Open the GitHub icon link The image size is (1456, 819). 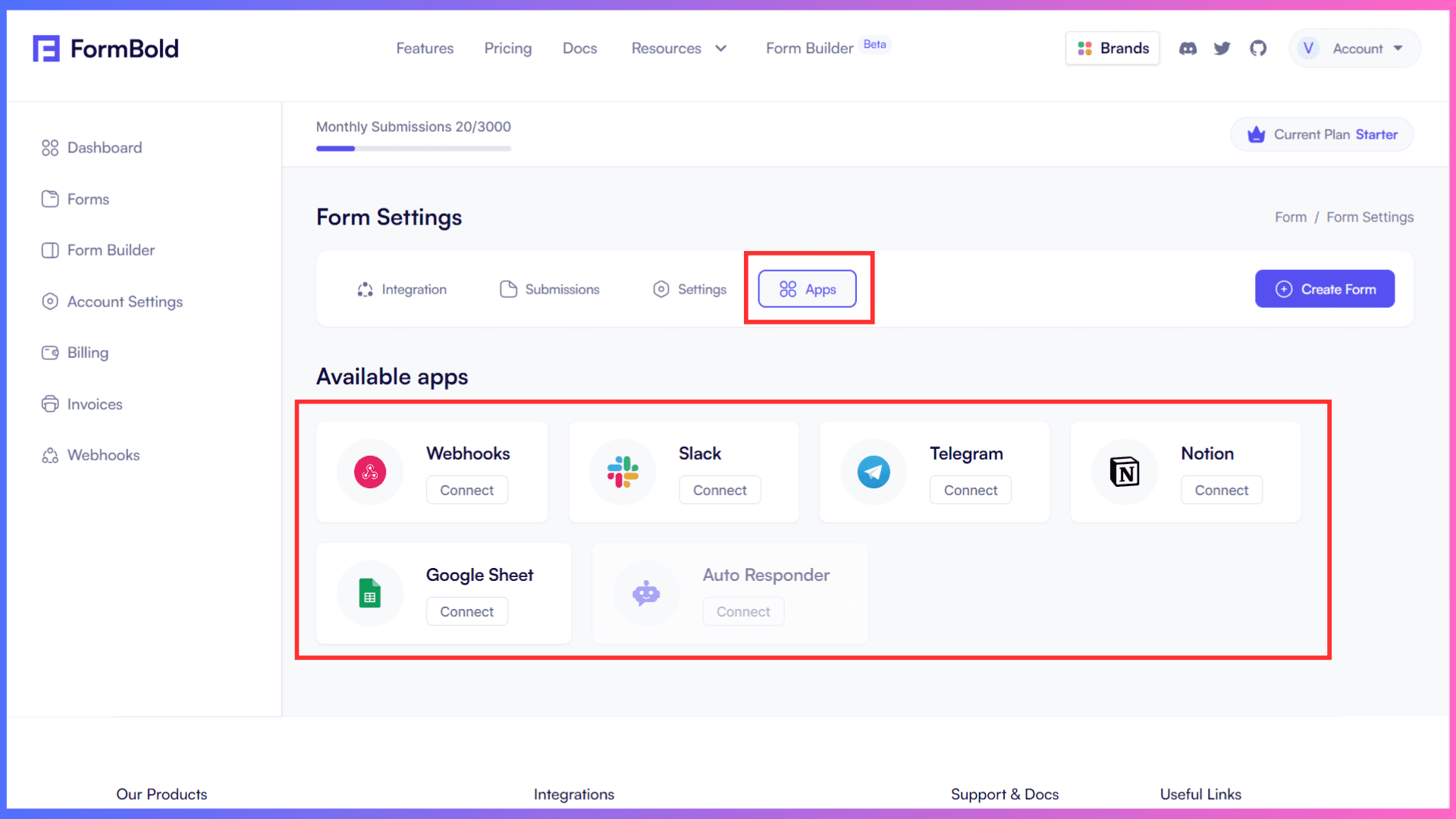tap(1258, 49)
